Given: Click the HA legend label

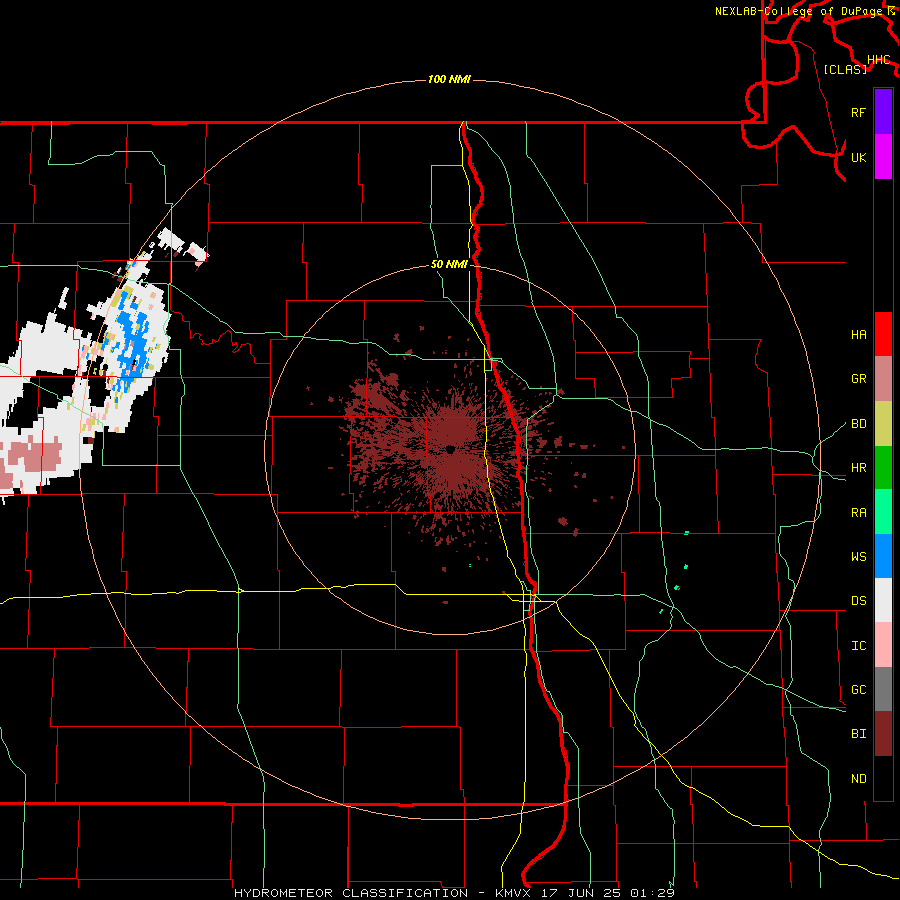Looking at the screenshot, I should coord(858,335).
